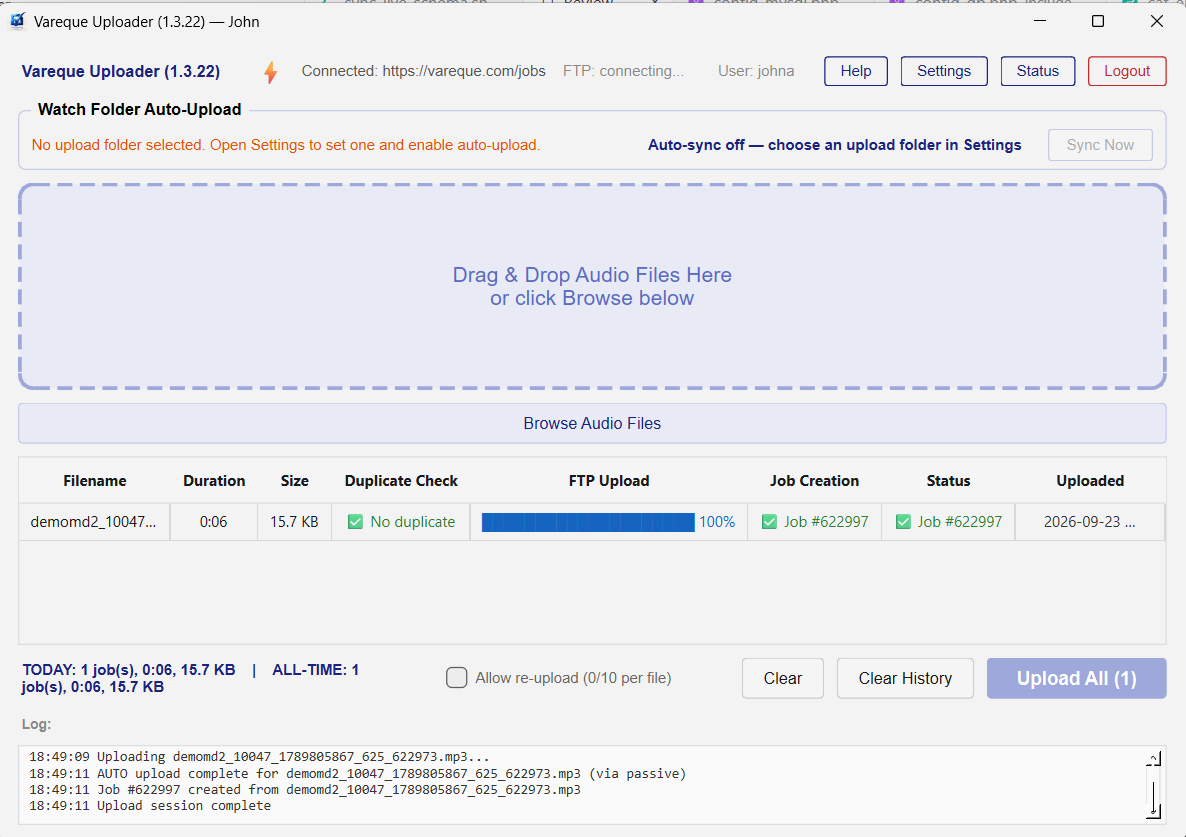Click Clear History
Screen dimensions: 1186x837
905,678
